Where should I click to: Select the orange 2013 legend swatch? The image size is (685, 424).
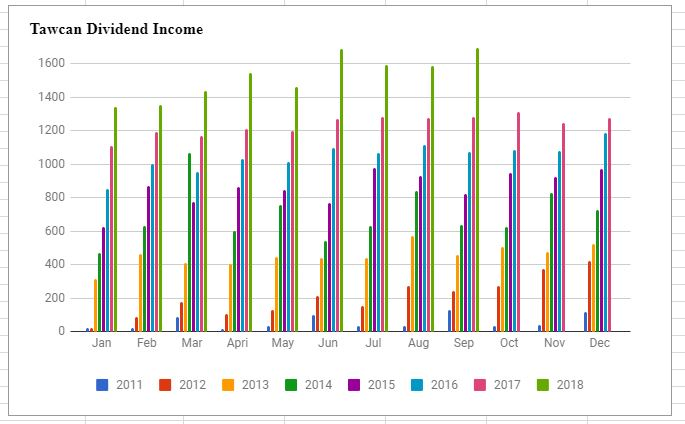coord(228,385)
